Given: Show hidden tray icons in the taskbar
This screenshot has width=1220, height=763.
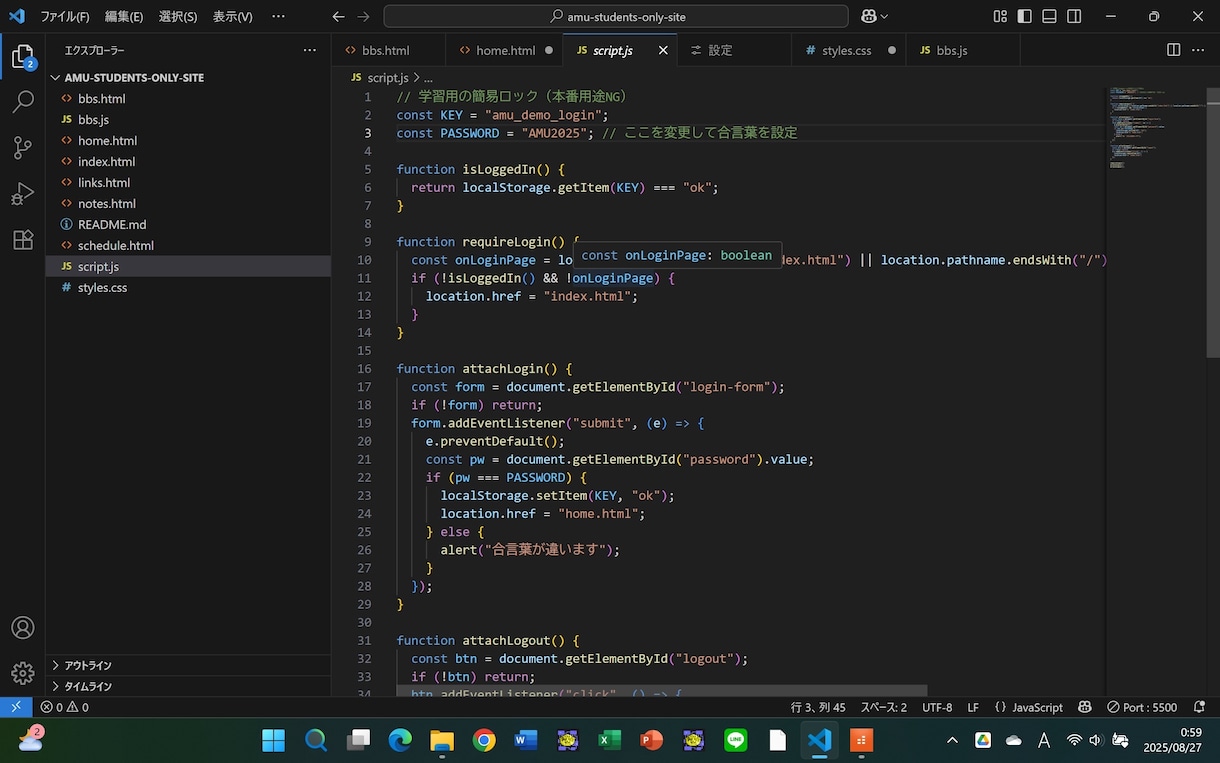Looking at the screenshot, I should 952,740.
